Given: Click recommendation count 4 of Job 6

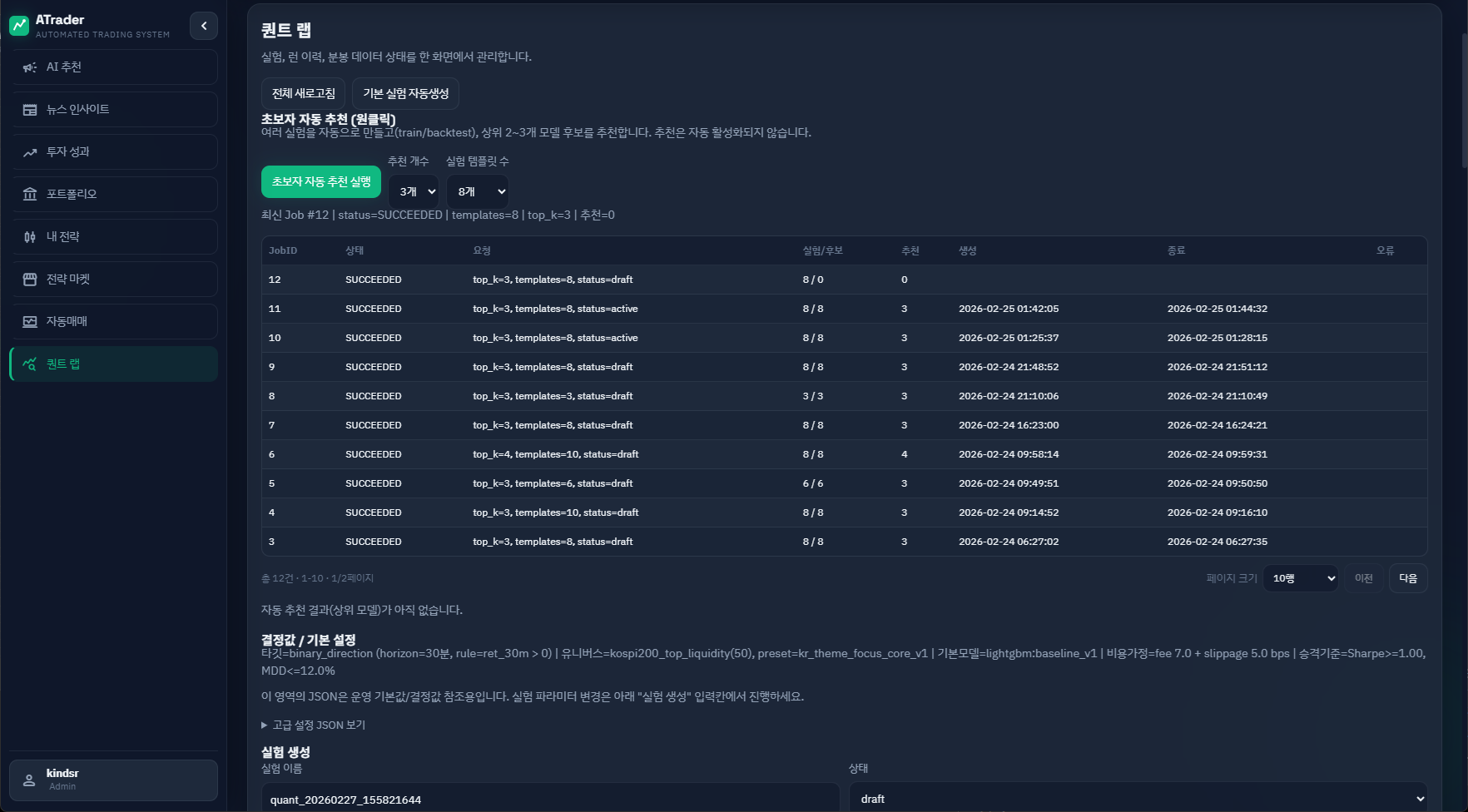Looking at the screenshot, I should pyautogui.click(x=905, y=454).
